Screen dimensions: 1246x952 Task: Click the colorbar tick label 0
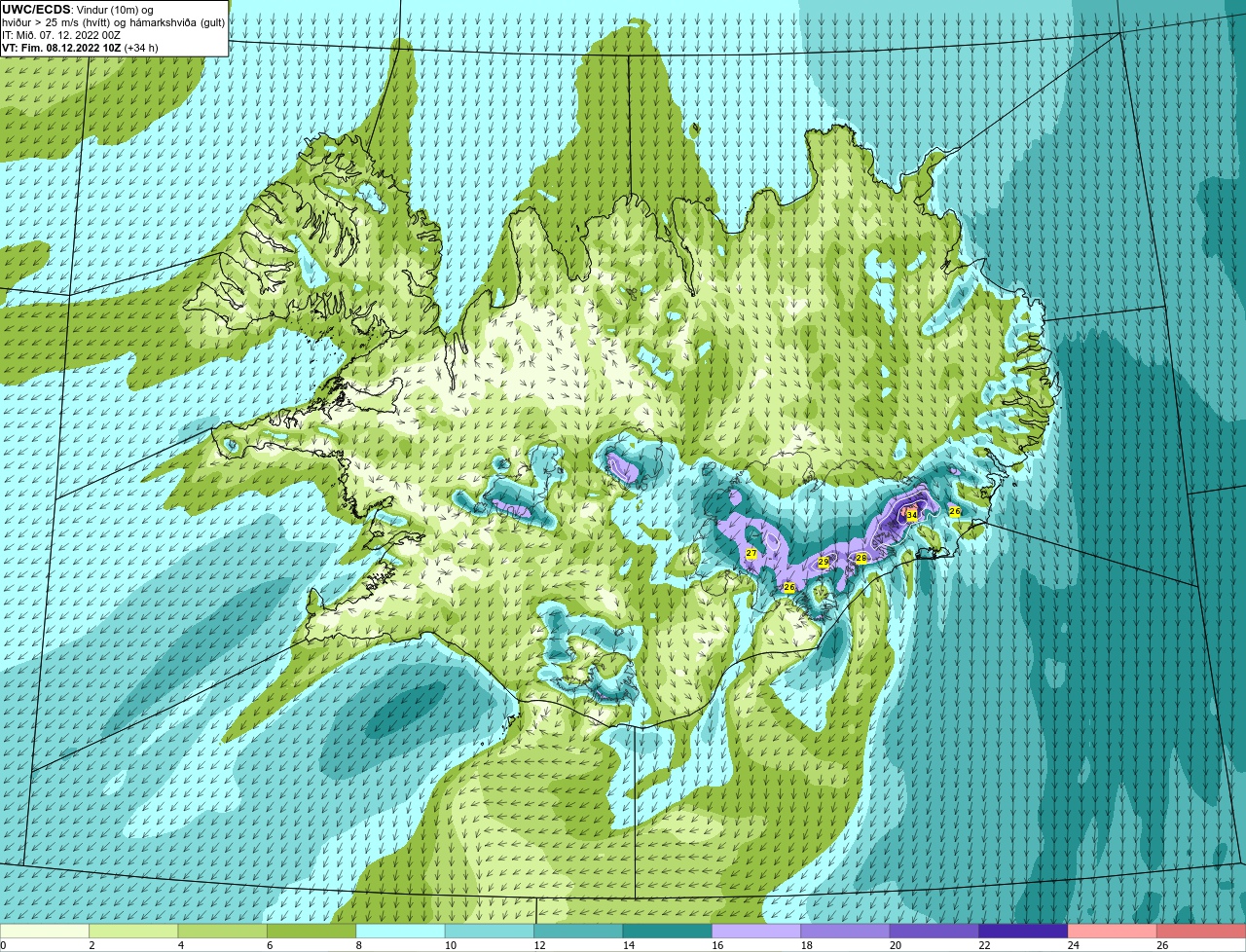3,945
